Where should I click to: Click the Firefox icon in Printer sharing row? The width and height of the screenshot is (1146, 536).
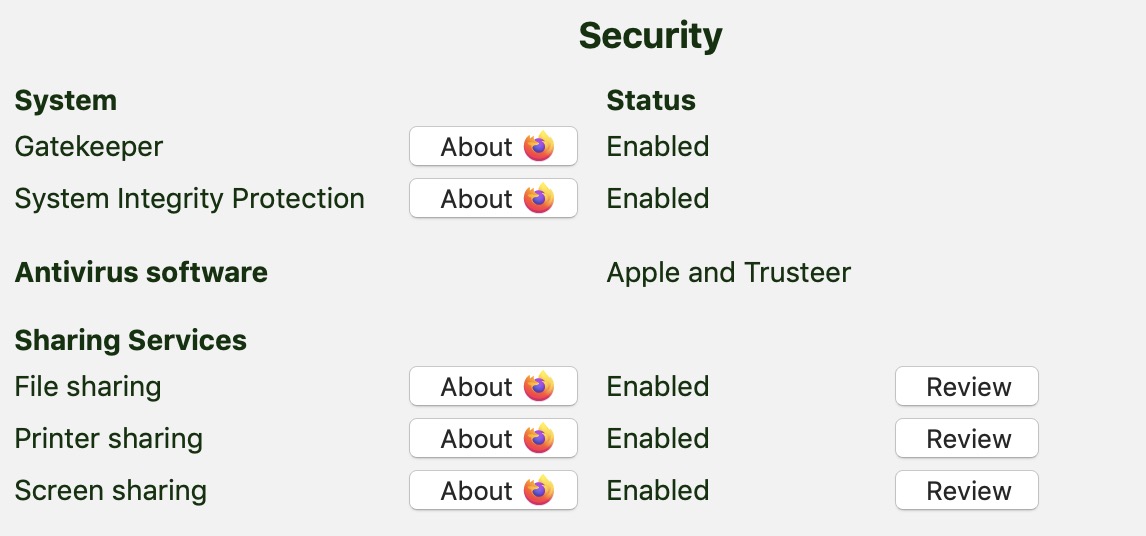539,438
